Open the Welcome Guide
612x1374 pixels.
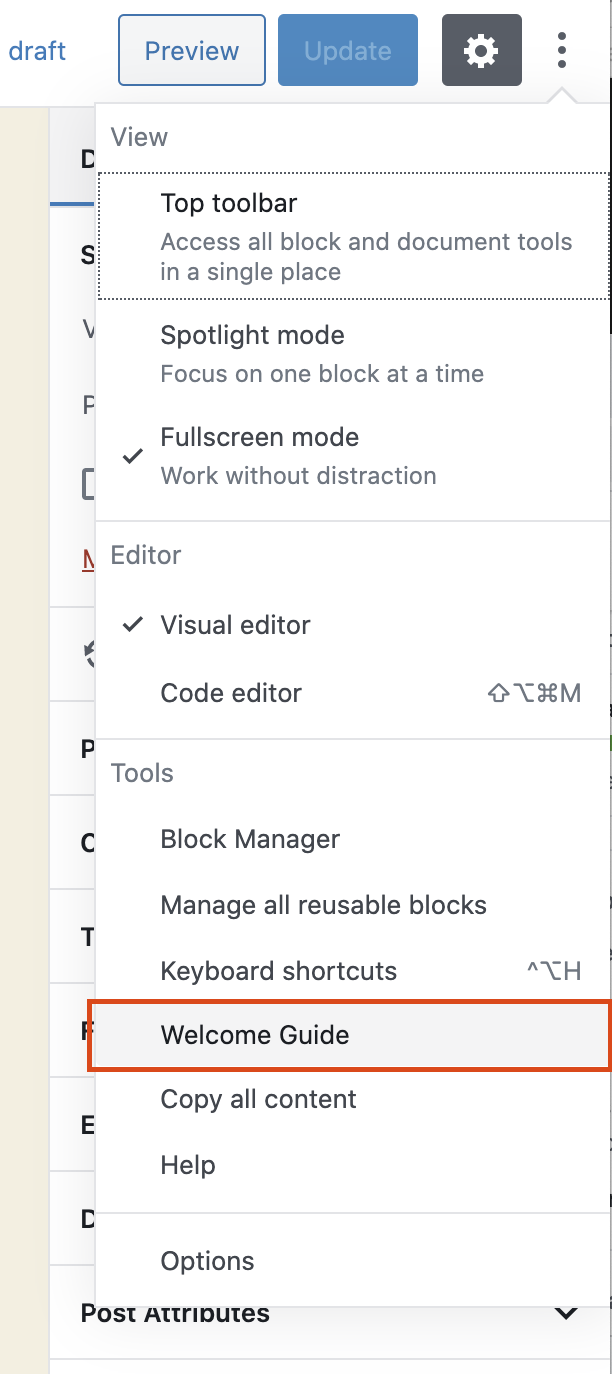pyautogui.click(x=255, y=1035)
